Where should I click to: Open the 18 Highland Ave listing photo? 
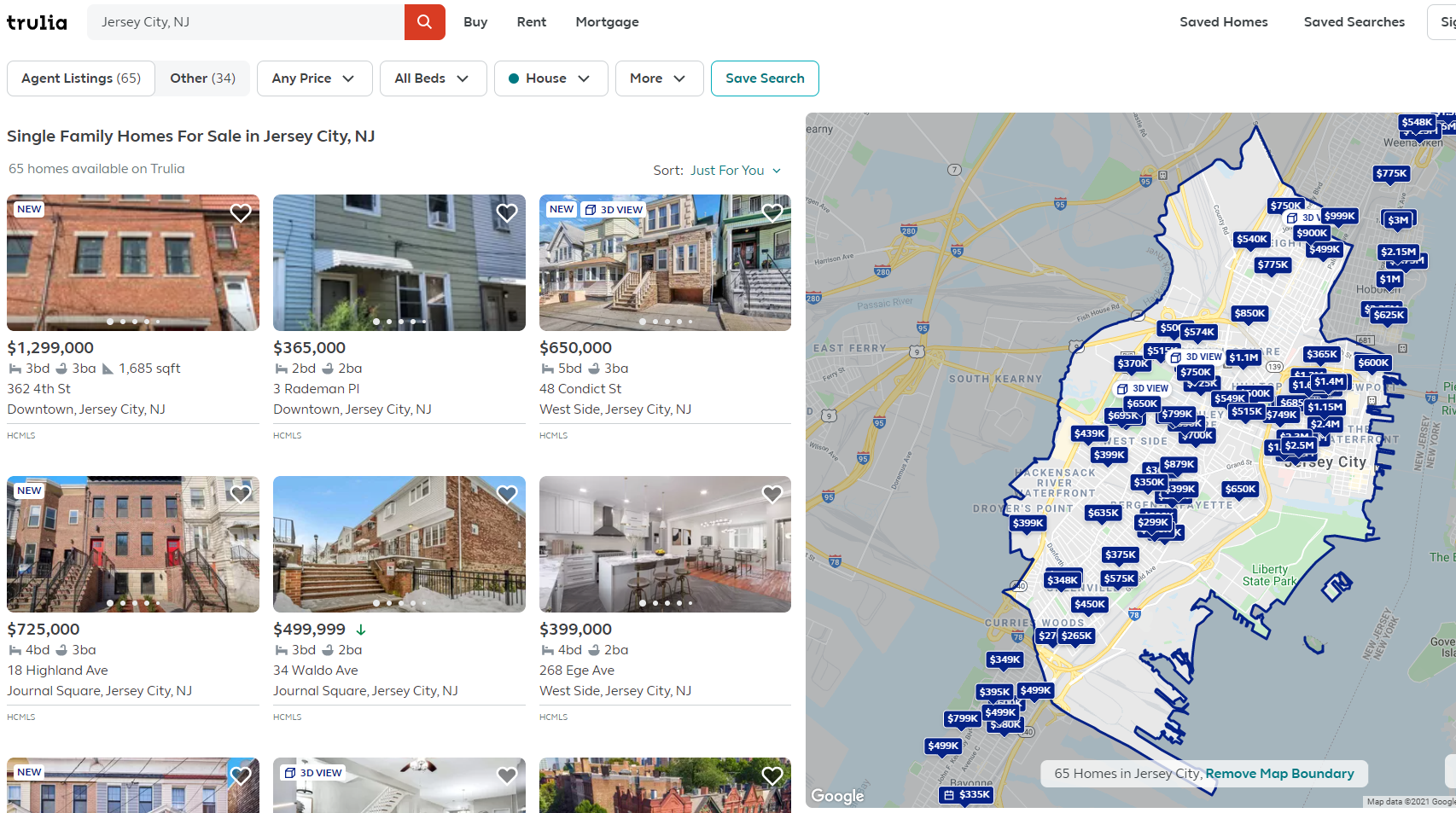click(133, 544)
